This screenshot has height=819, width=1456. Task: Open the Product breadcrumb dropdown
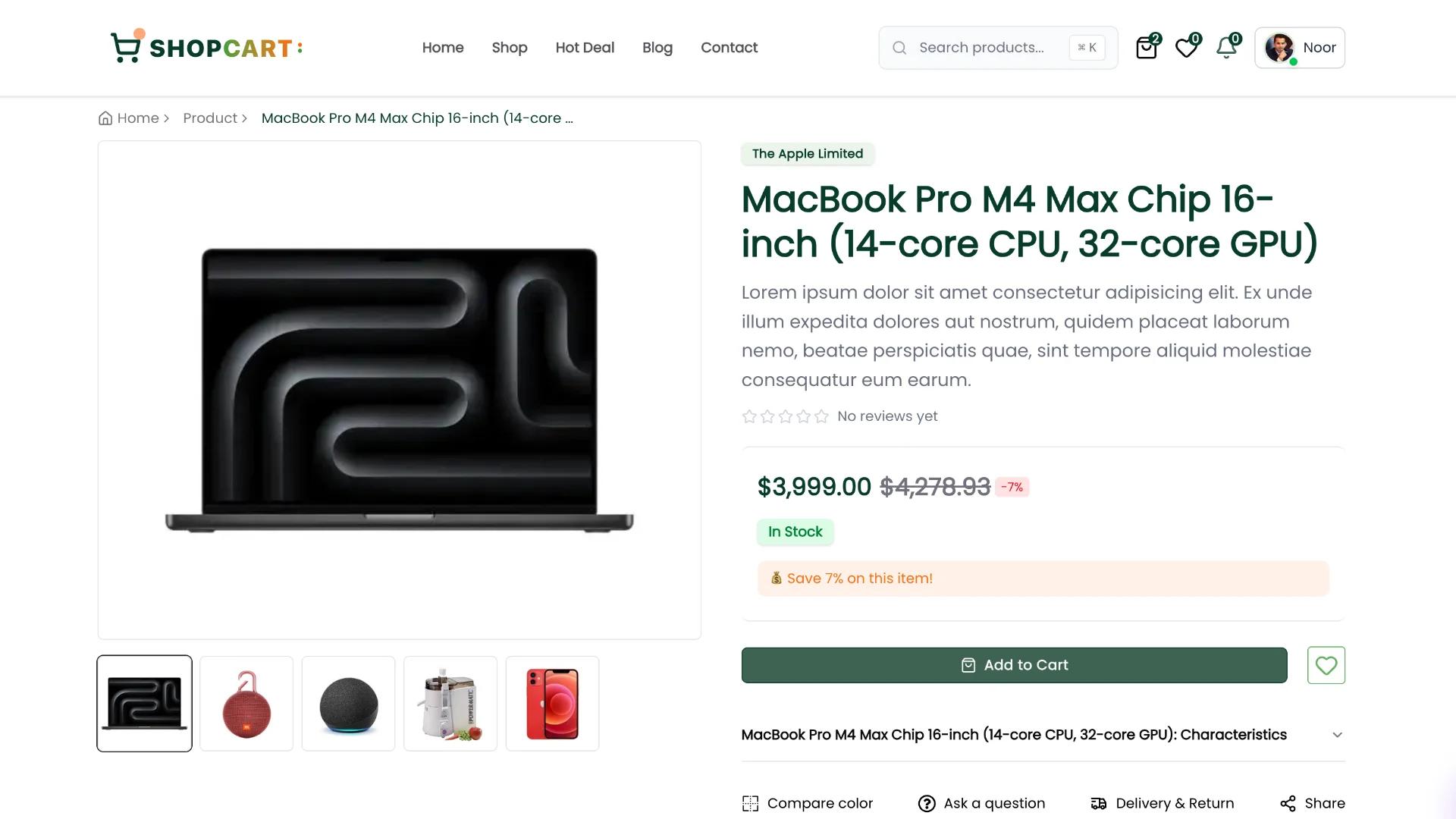point(210,118)
